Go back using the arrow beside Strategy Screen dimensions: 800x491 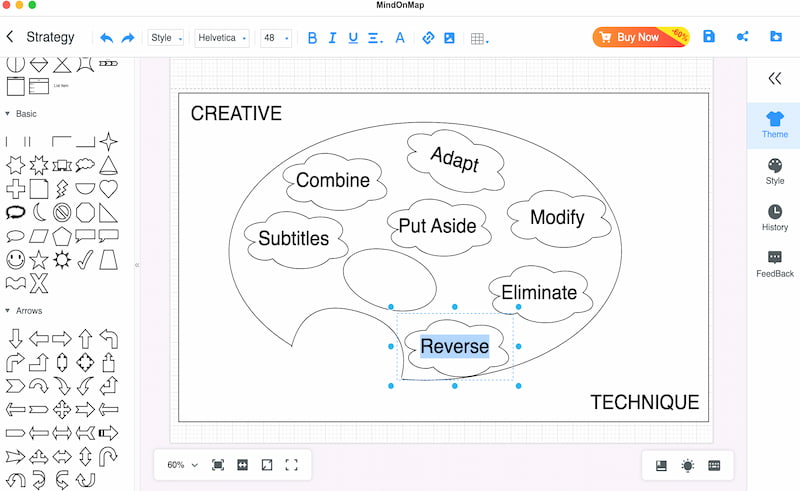click(10, 37)
